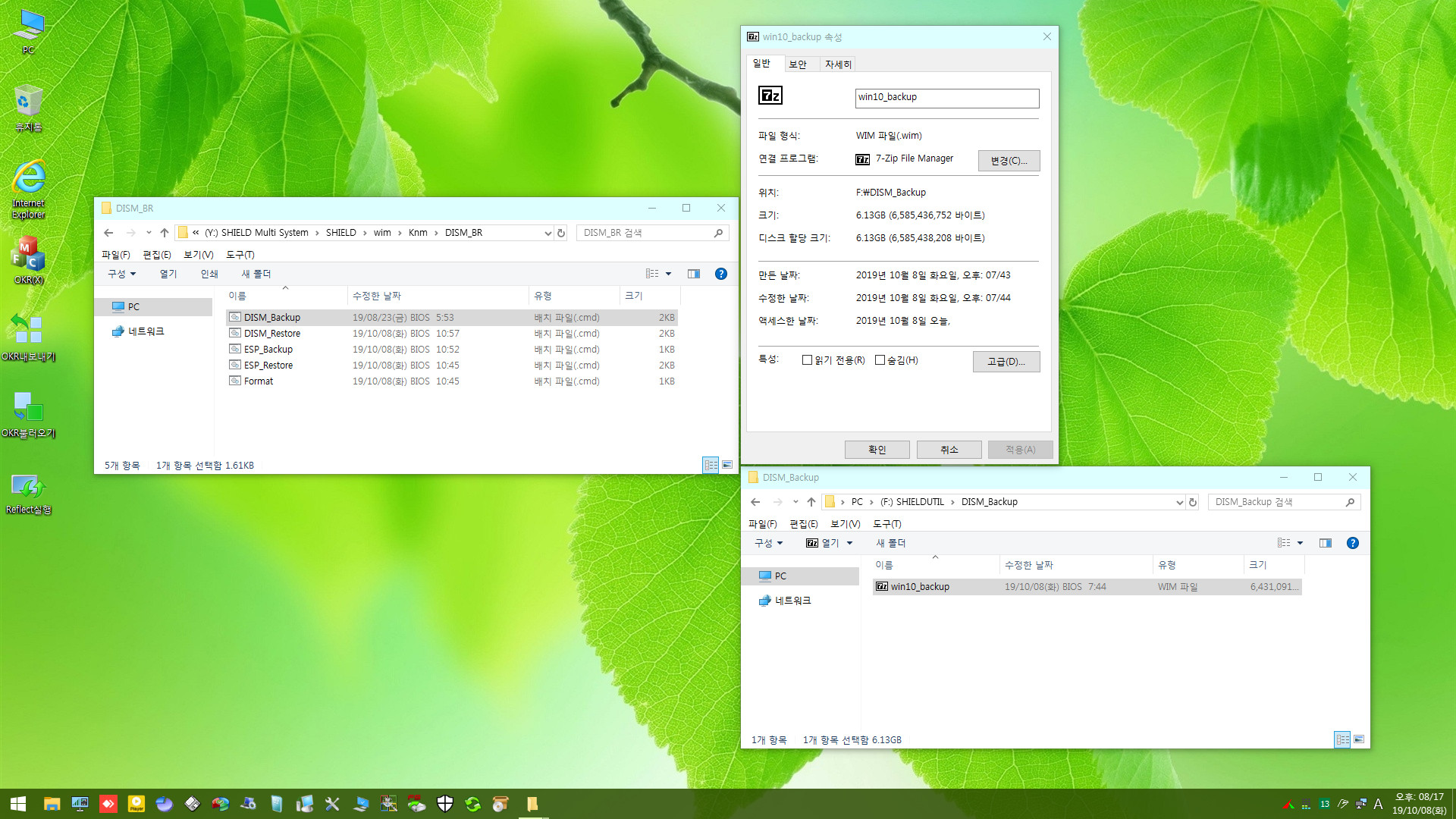Open 편집(E) menu in DISM_BR
Screen dimensions: 1456x819
click(x=157, y=255)
